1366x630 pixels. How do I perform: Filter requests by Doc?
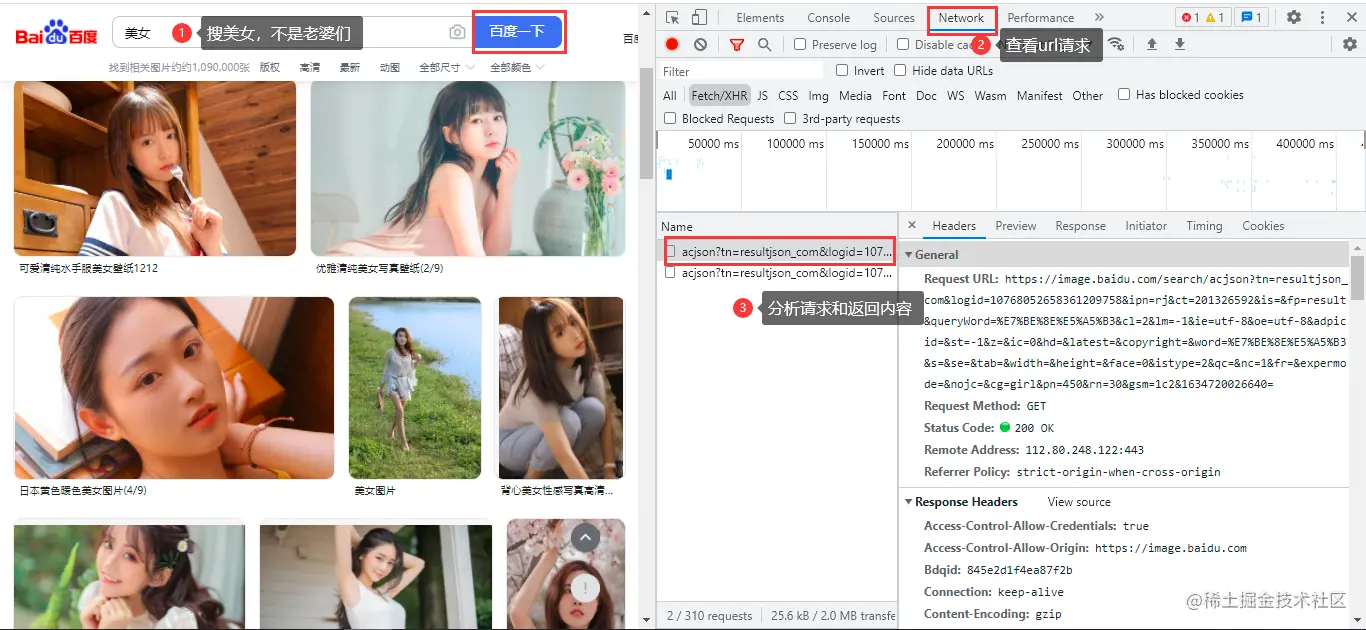point(927,95)
